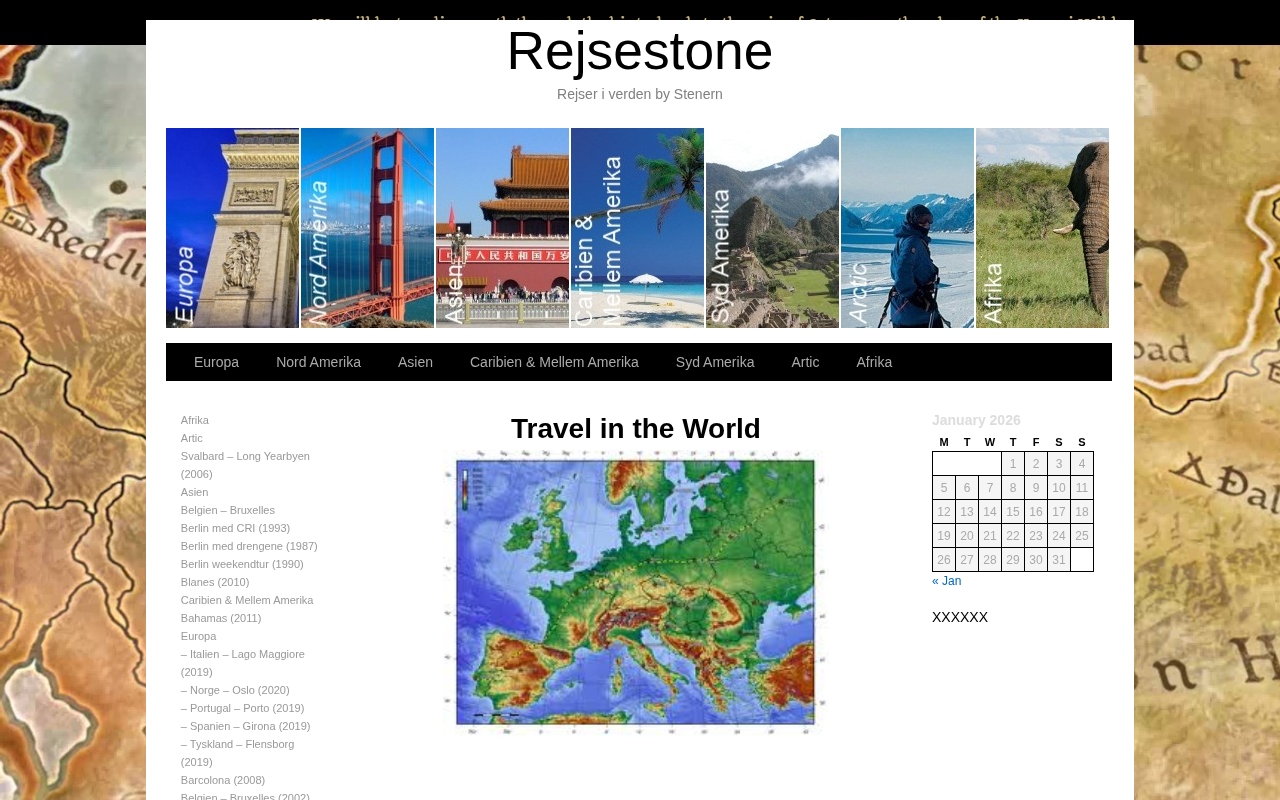Open the Nord Amerika menu item

pos(318,362)
